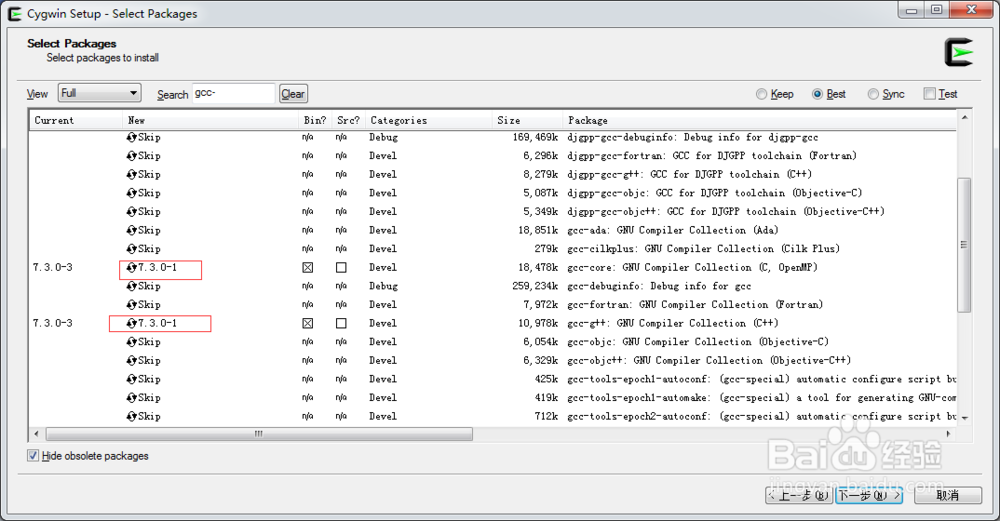Toggle install state icon for djgpp-gcc-objc++
The image size is (1000, 521).
(x=131, y=211)
